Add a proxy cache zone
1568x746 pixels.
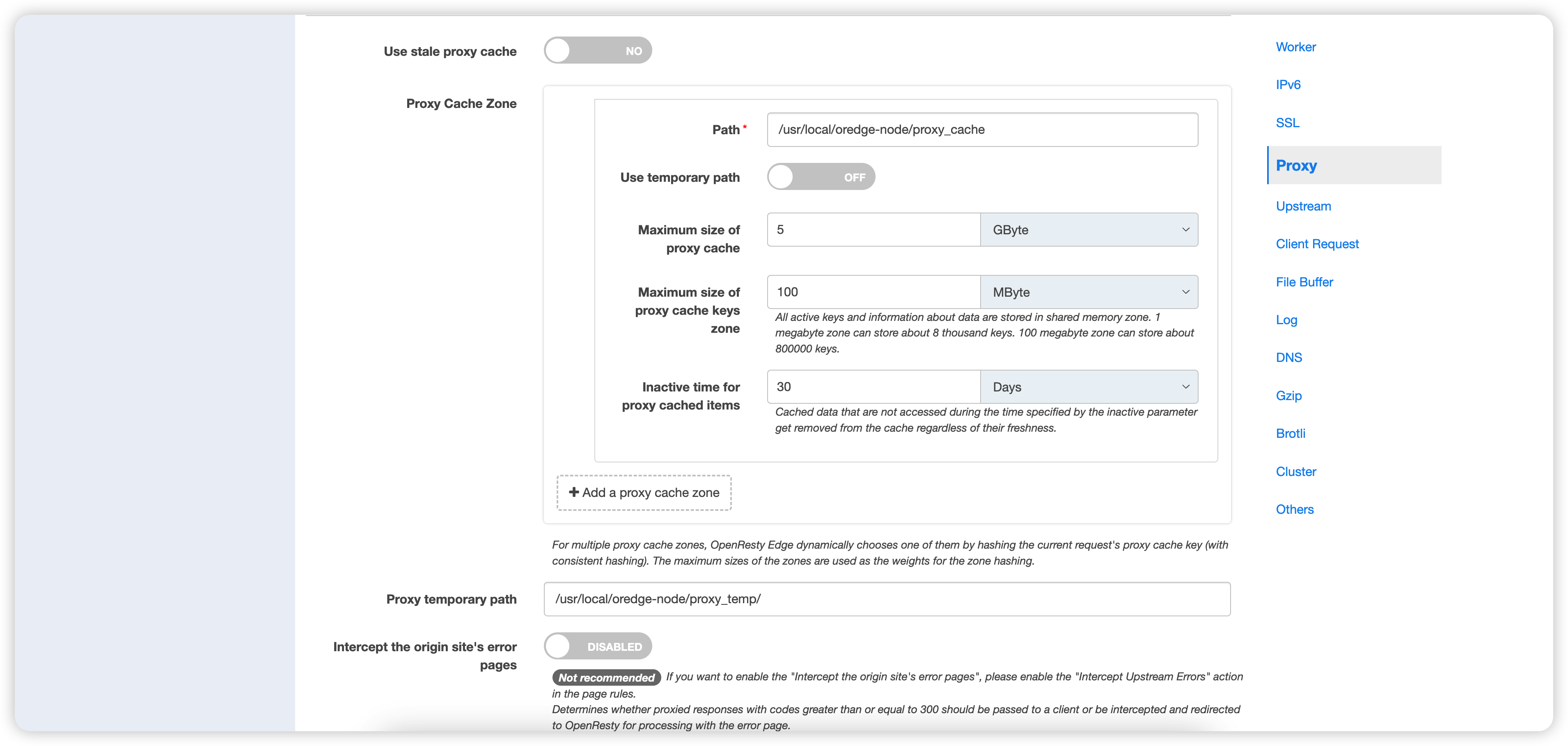644,493
